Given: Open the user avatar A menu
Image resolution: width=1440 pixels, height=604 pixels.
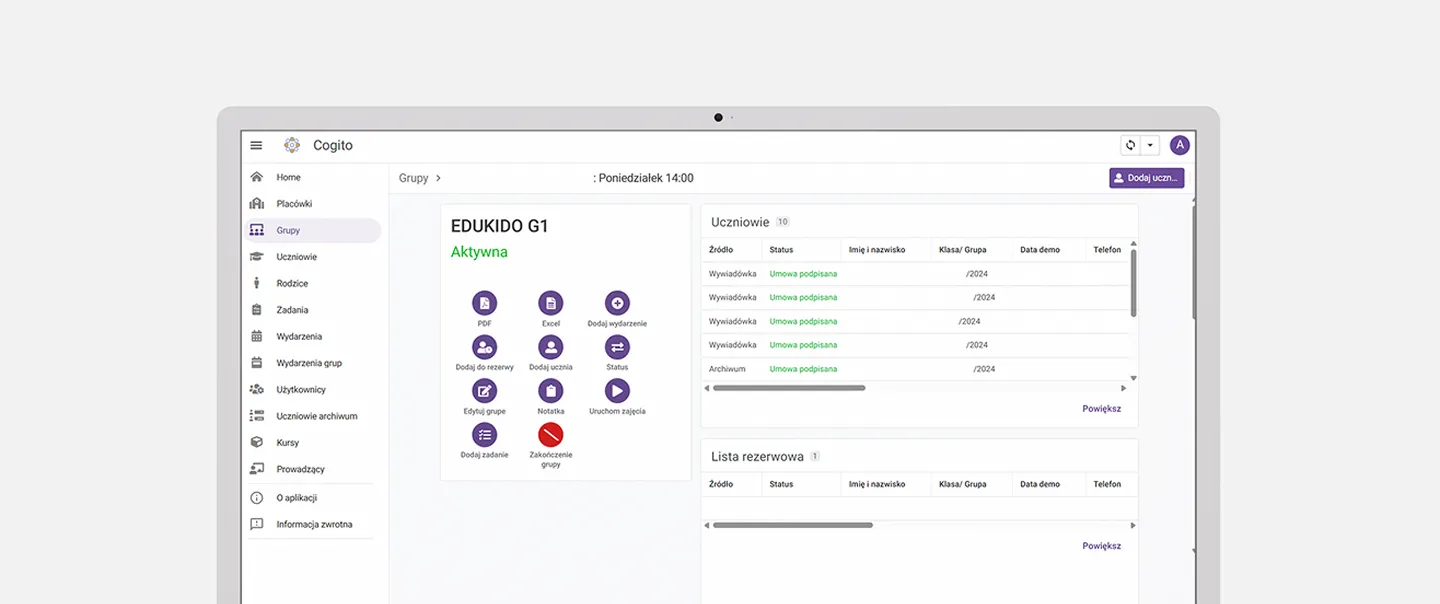Looking at the screenshot, I should pyautogui.click(x=1180, y=145).
